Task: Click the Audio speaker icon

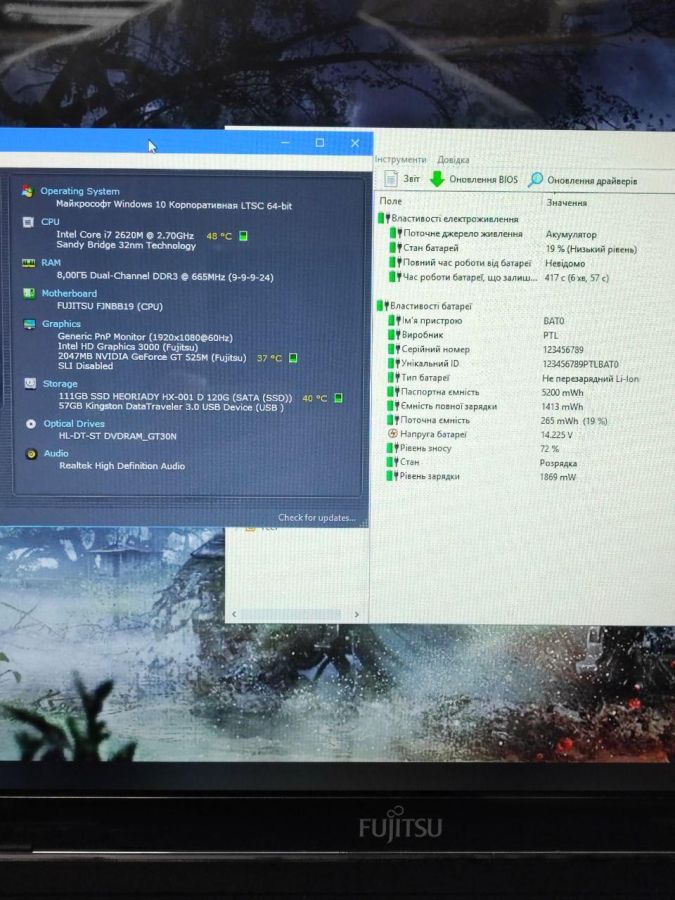Action: (32, 453)
